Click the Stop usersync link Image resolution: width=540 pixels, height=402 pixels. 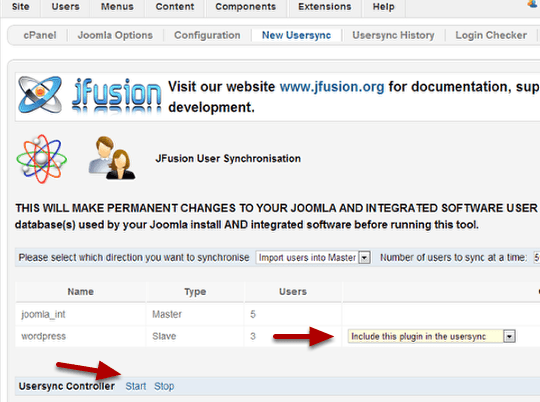tap(164, 386)
